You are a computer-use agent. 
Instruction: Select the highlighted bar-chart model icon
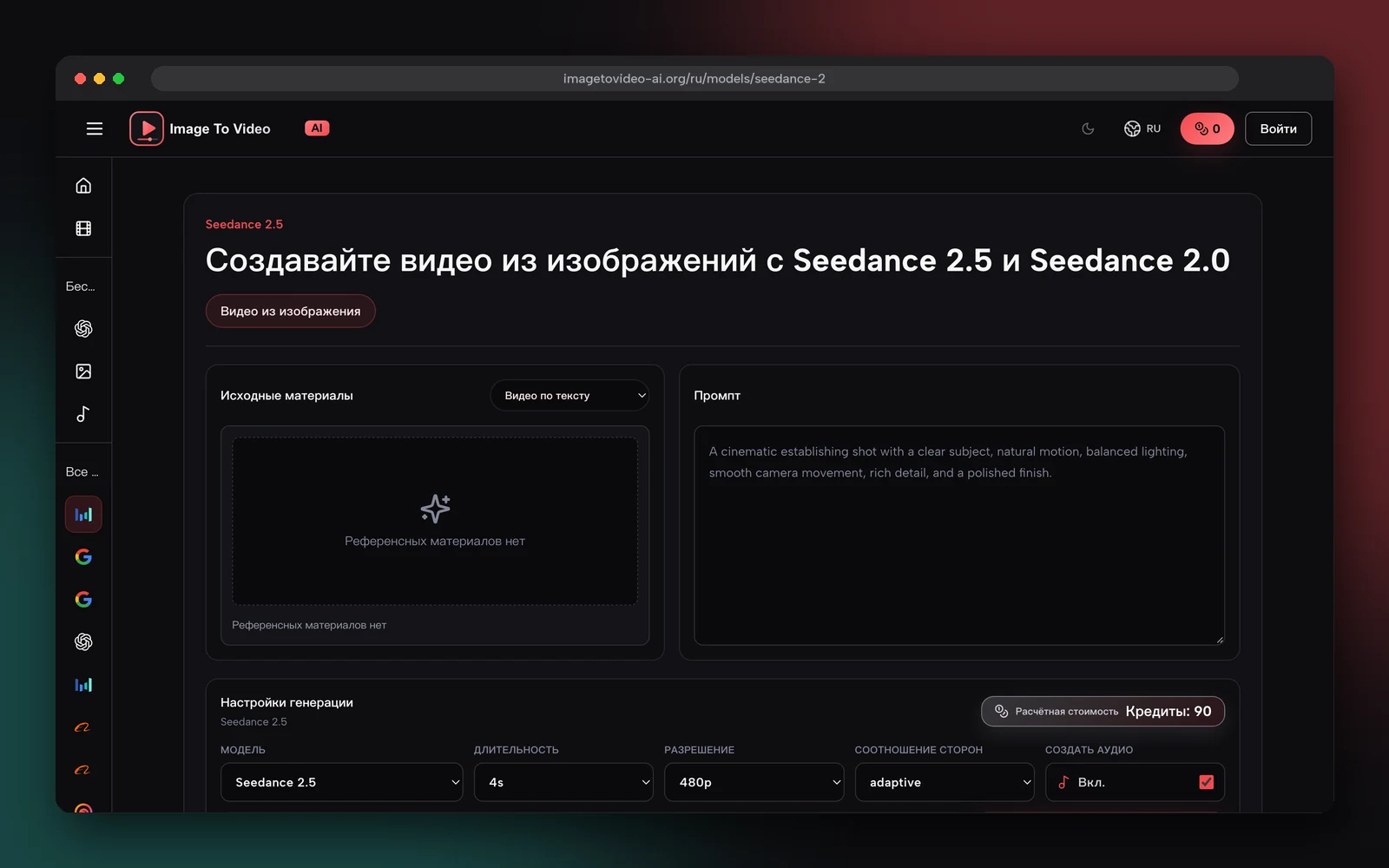(83, 515)
